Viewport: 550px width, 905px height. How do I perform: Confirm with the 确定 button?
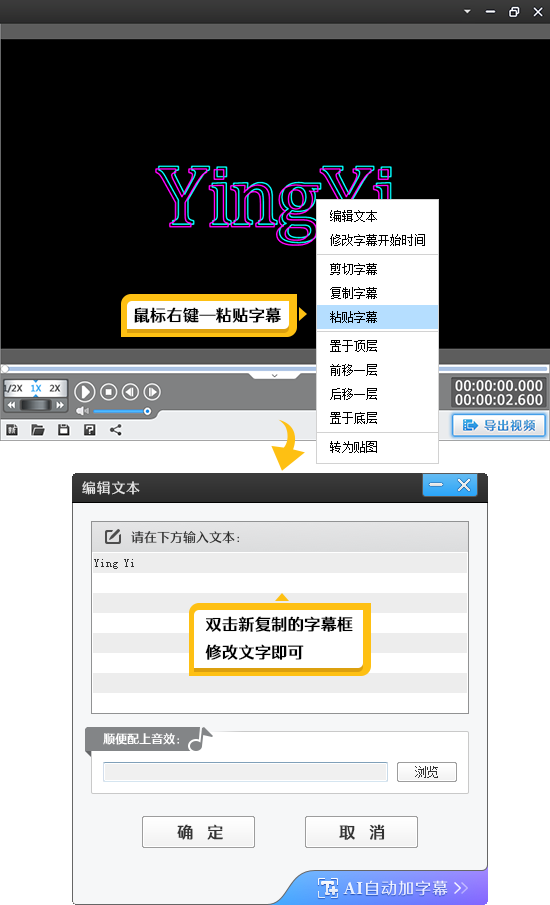coord(199,832)
